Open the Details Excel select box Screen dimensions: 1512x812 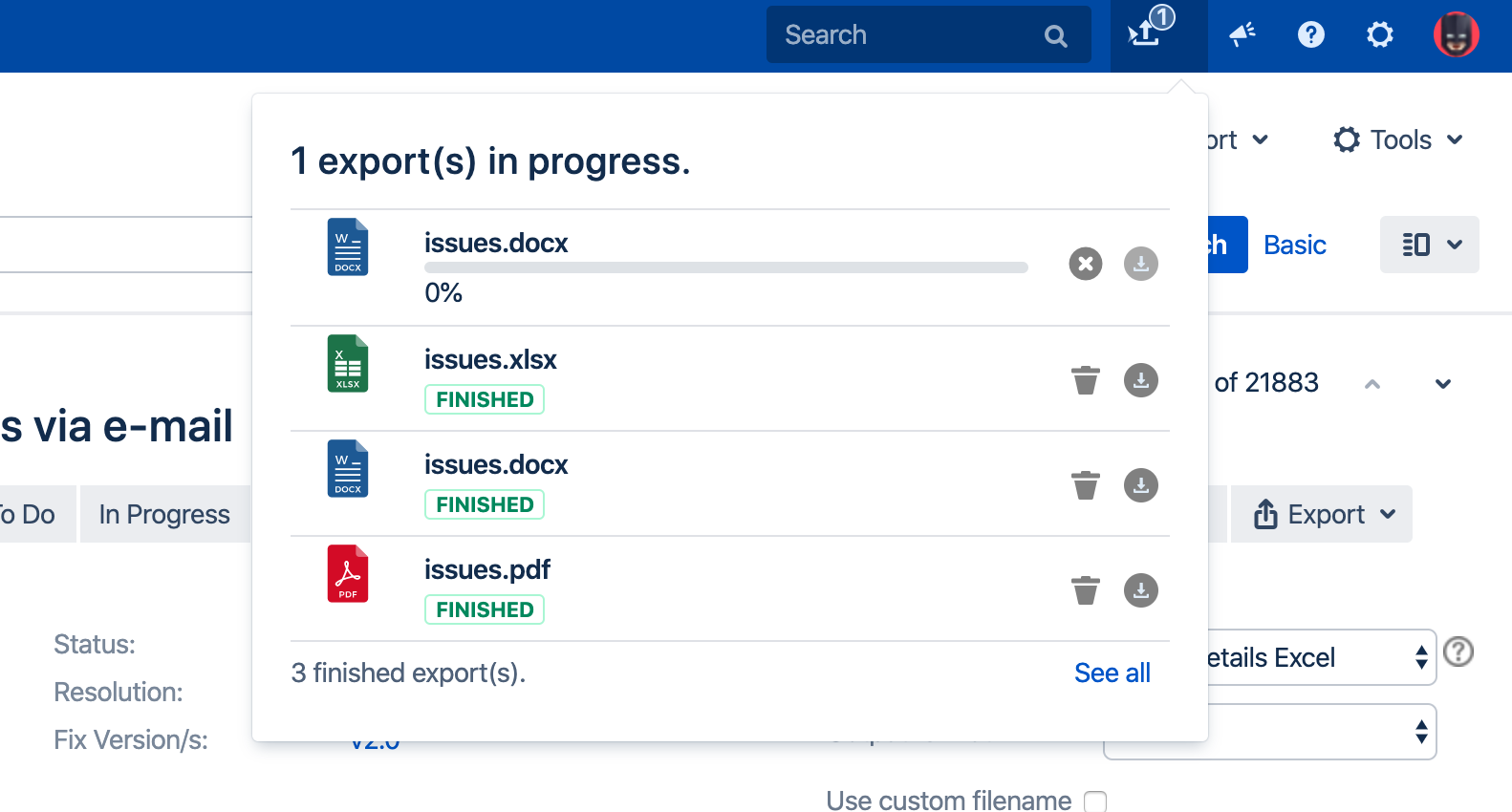(1319, 657)
